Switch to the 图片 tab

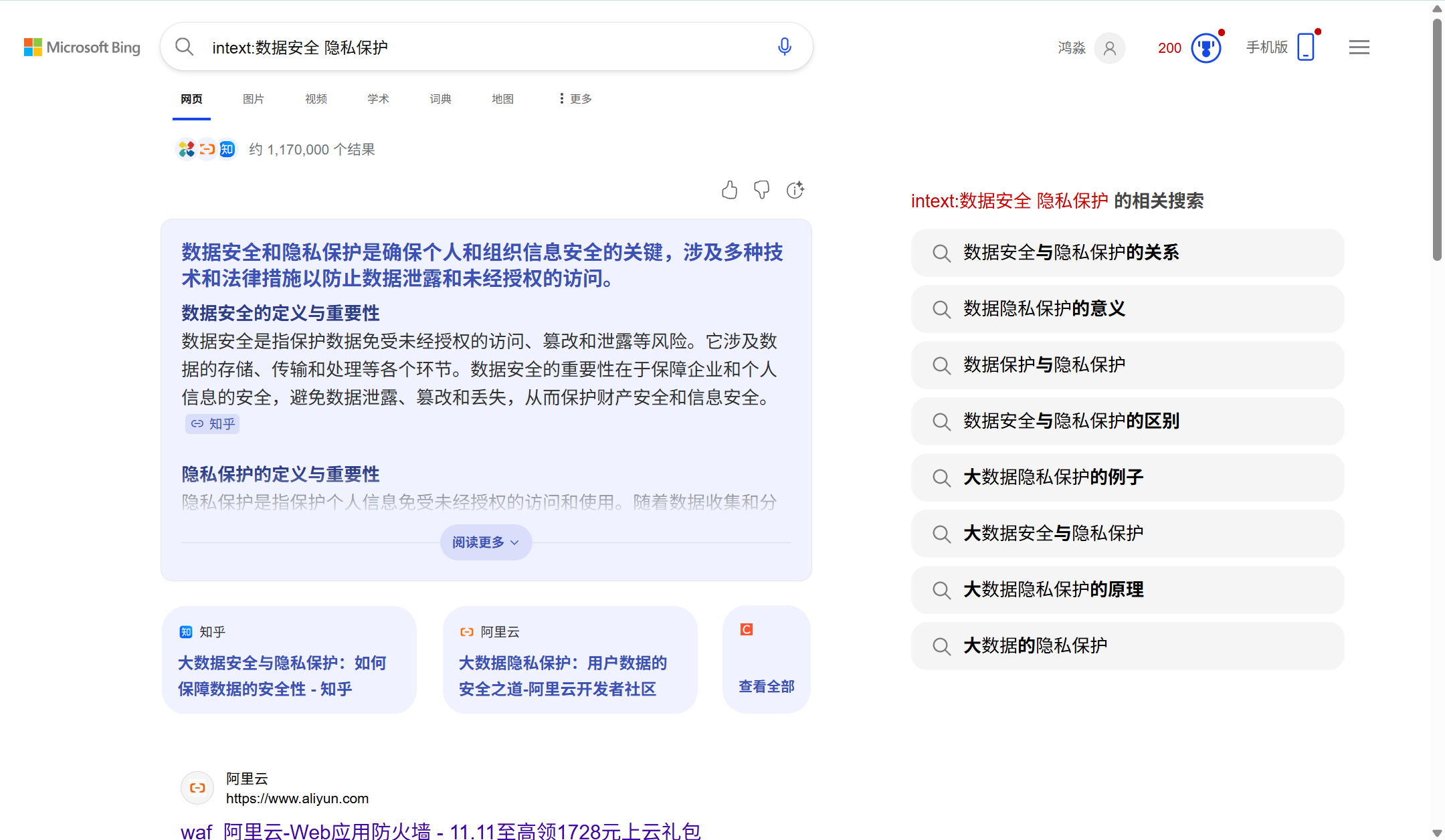pos(254,98)
